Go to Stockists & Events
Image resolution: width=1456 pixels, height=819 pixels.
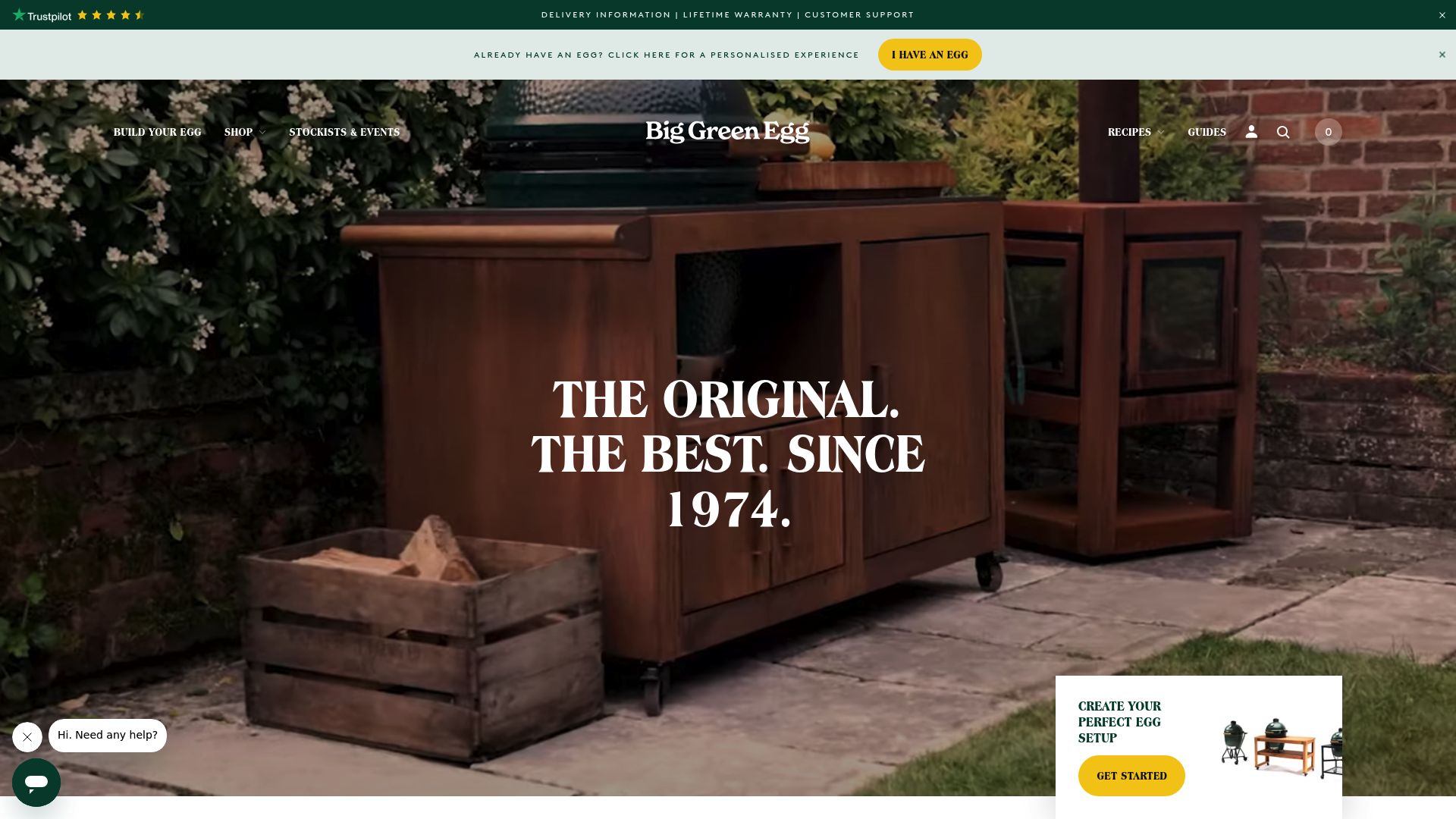point(344,132)
